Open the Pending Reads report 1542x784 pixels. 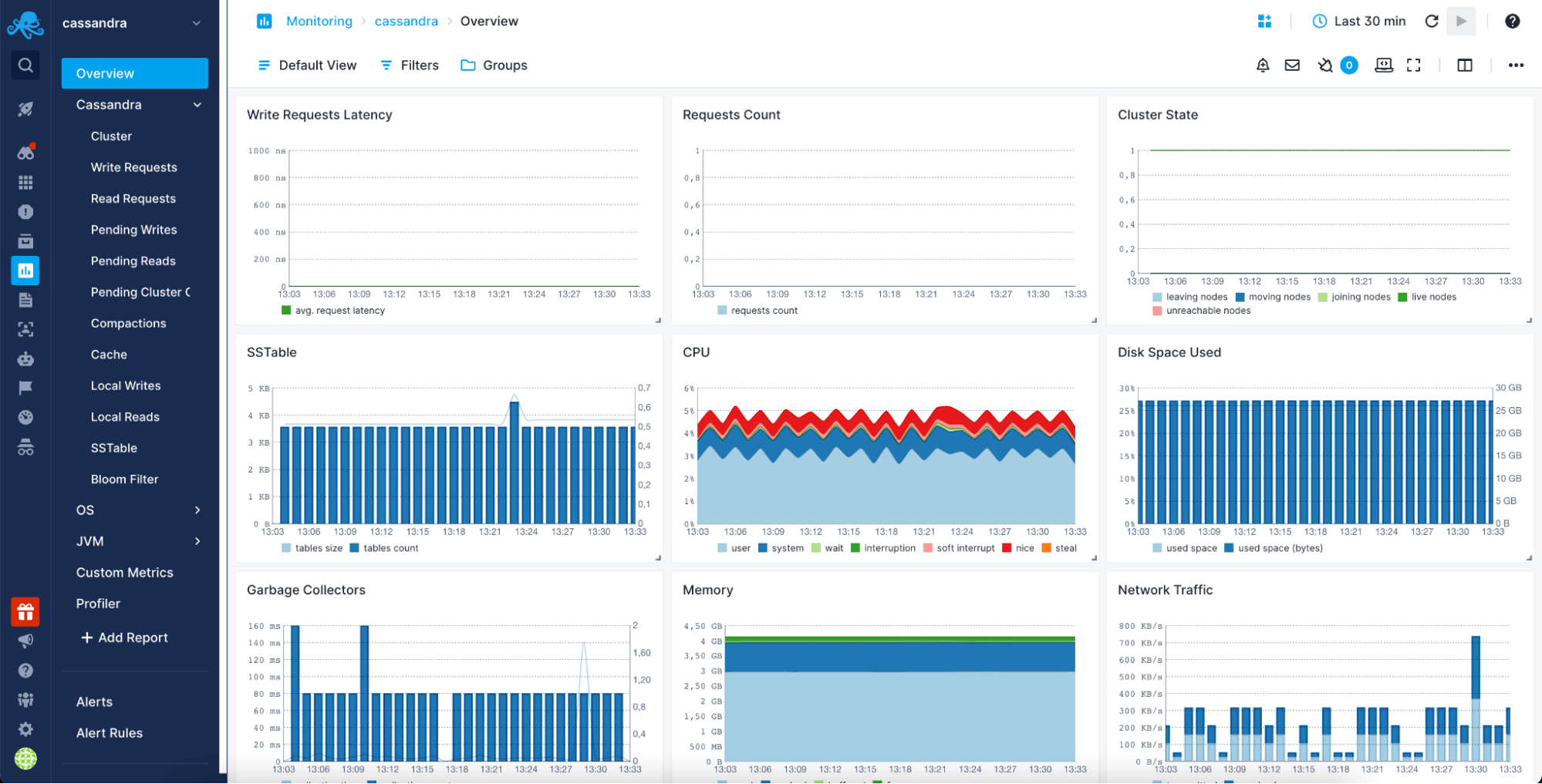[x=133, y=261]
